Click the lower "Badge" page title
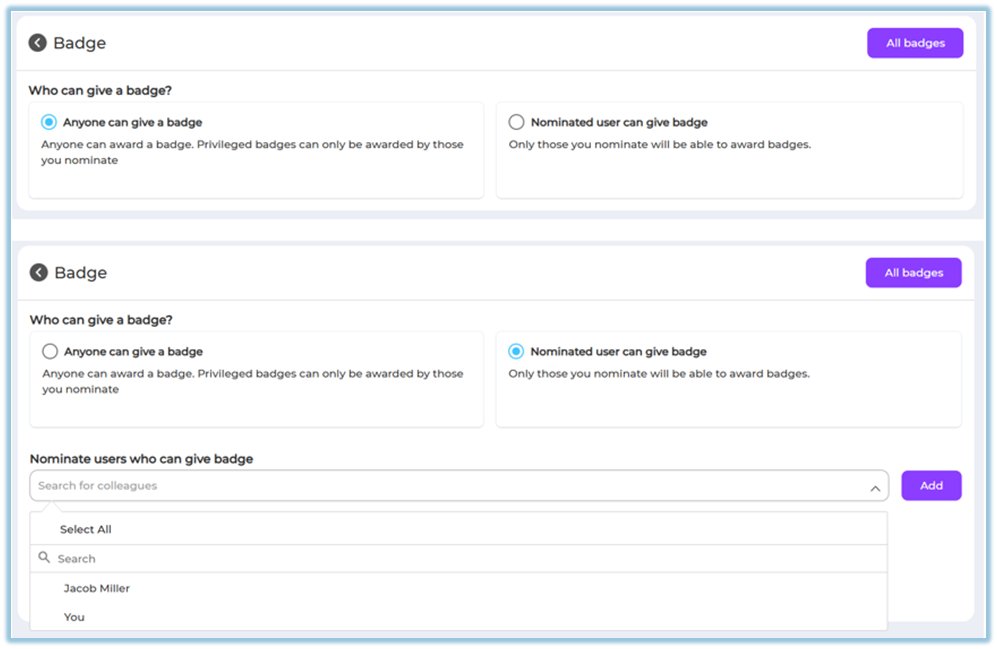This screenshot has height=649, width=997. point(81,273)
